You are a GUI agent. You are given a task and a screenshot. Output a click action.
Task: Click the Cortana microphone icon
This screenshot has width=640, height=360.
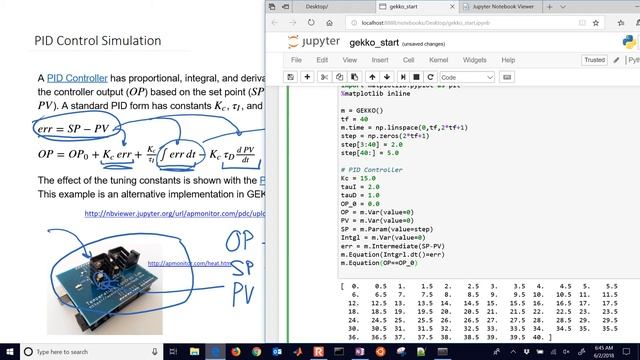click(155, 351)
